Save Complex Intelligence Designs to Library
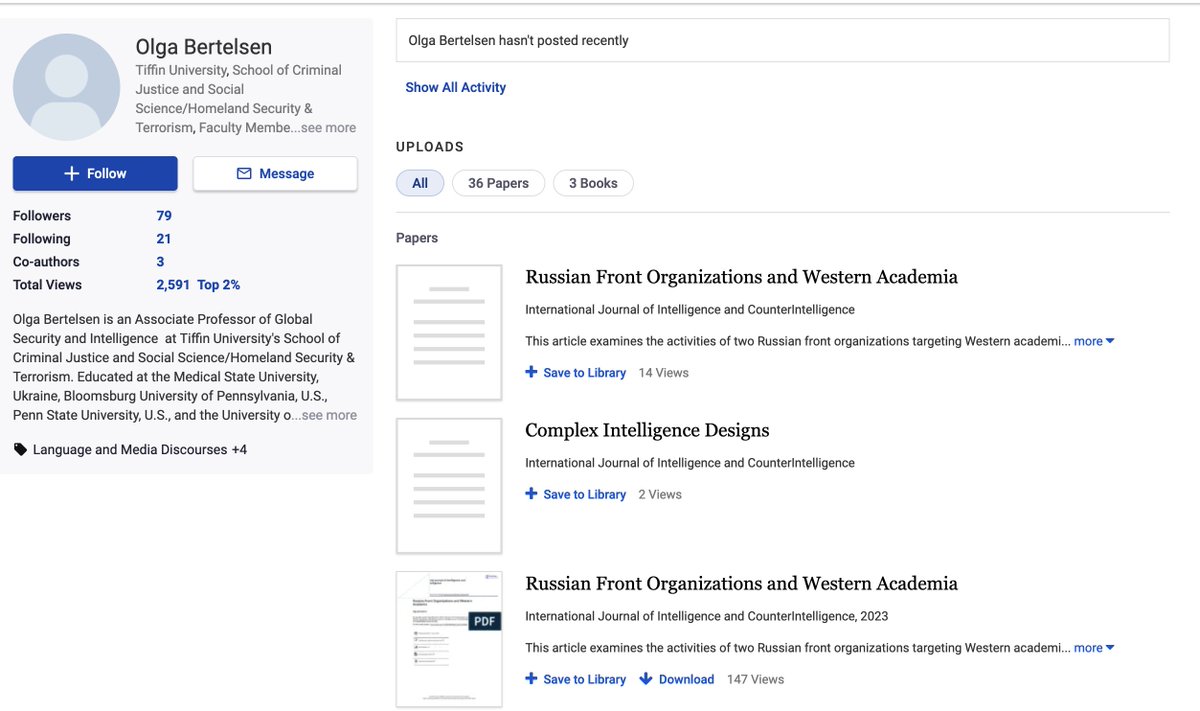 (x=576, y=494)
